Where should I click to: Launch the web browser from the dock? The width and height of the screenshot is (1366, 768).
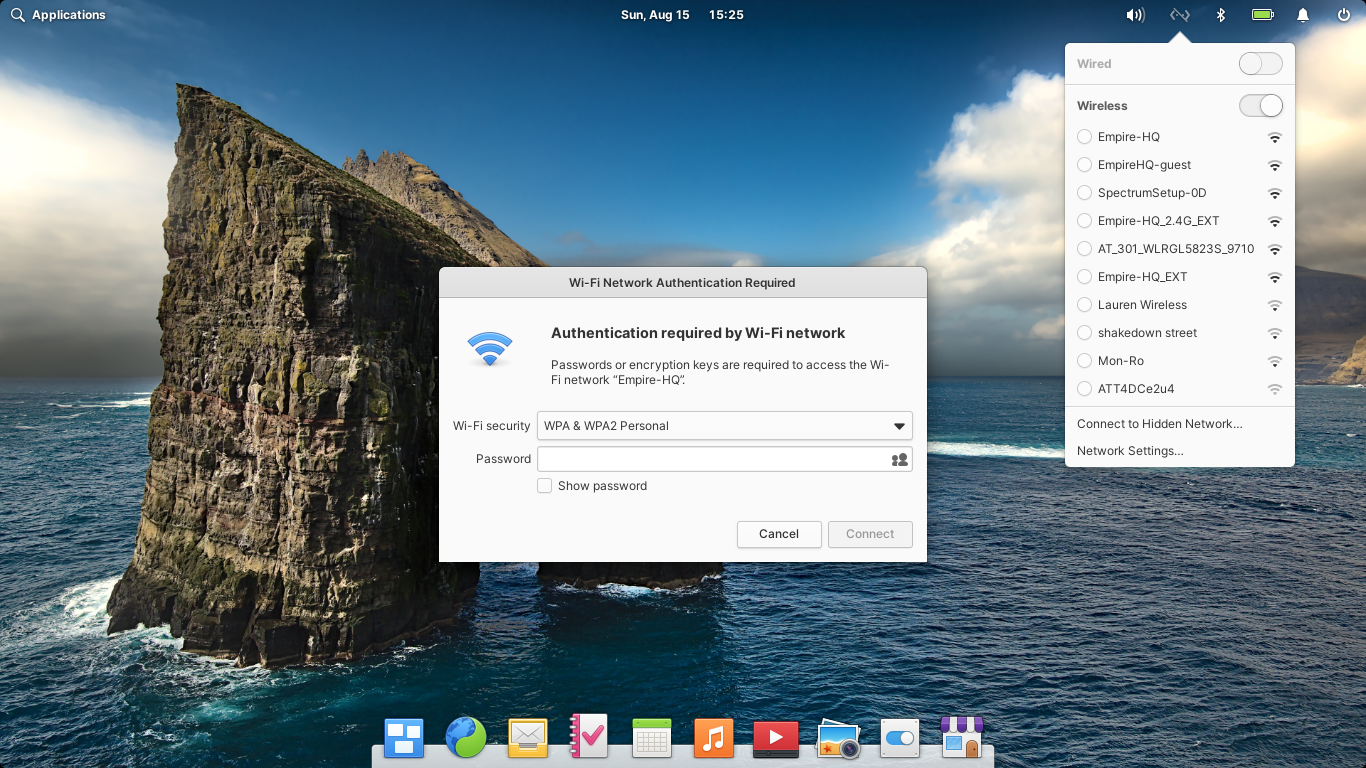[466, 738]
